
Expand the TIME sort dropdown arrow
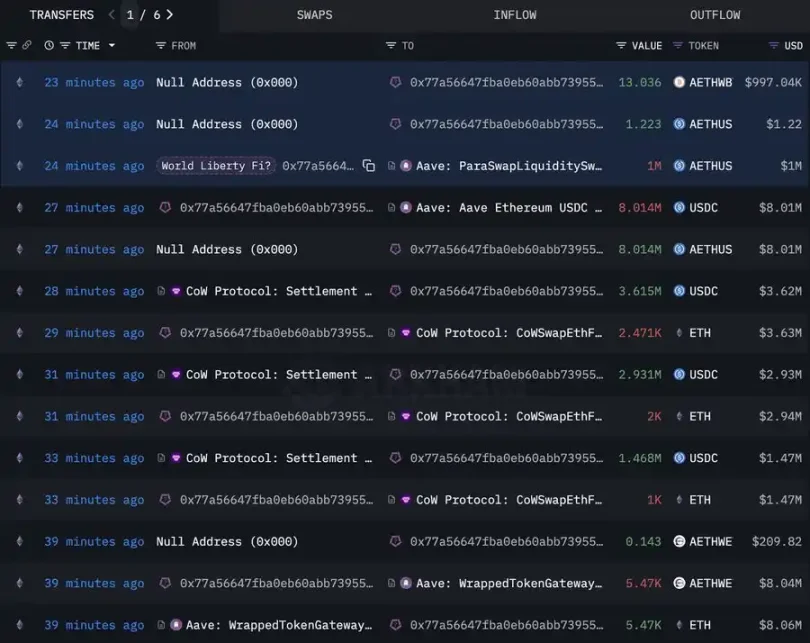tap(111, 46)
